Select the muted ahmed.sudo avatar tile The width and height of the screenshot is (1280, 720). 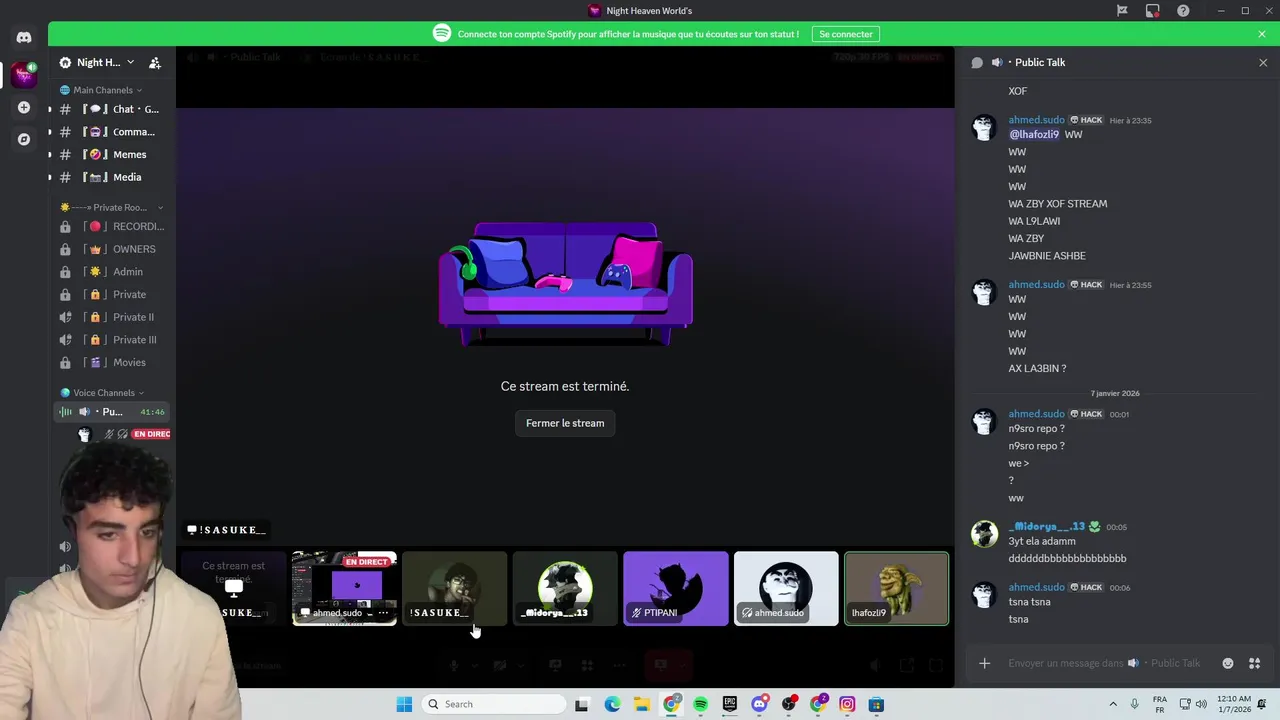tap(786, 589)
